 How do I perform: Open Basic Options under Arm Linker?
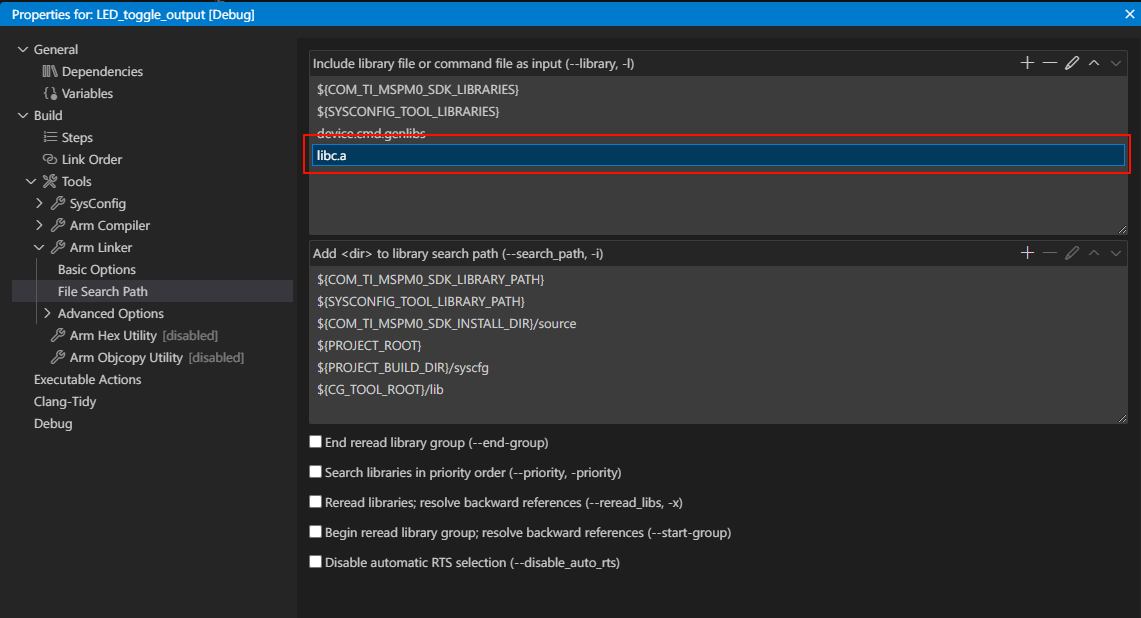[96, 269]
